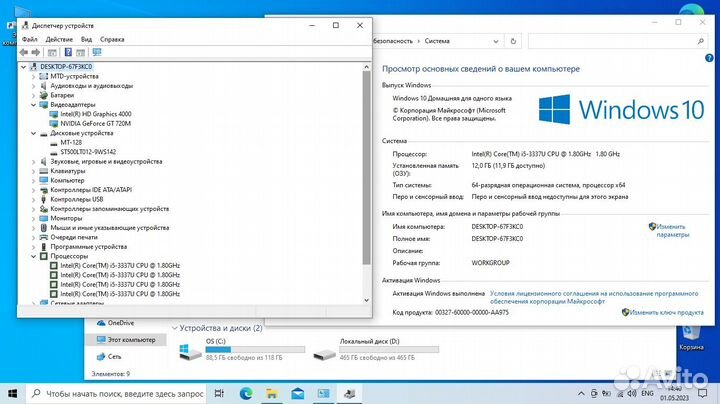
Task: Click the Очереди печати printer icon
Action: click(44, 237)
